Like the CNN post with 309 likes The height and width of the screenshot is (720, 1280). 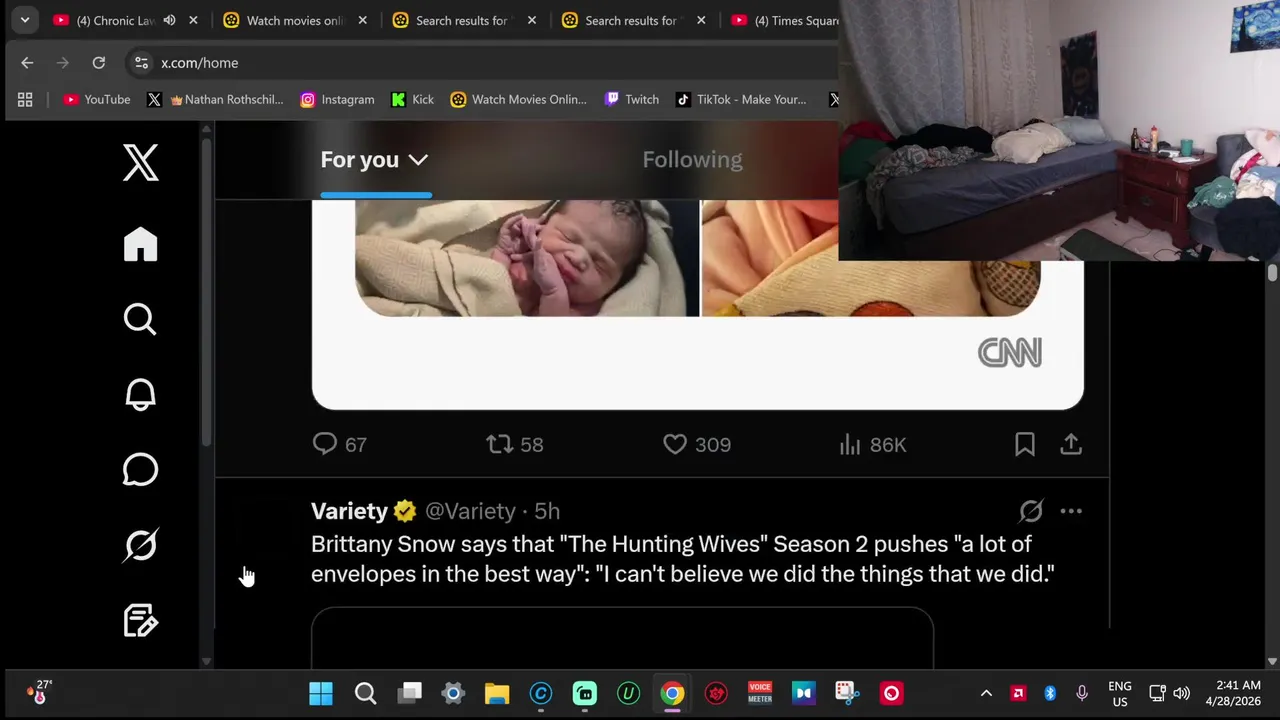tap(675, 444)
